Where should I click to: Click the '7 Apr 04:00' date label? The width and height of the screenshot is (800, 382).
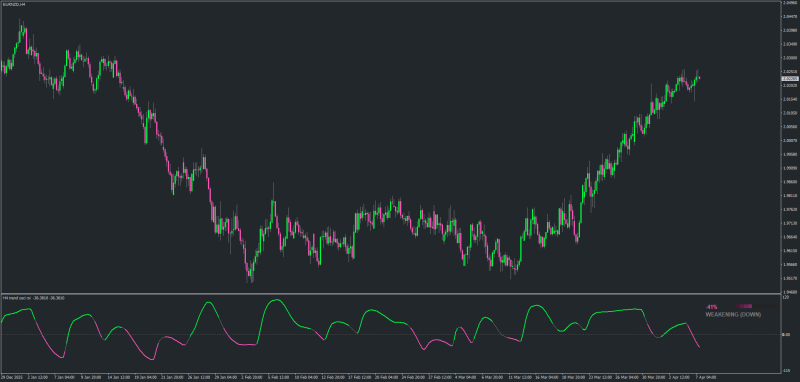tap(707, 377)
